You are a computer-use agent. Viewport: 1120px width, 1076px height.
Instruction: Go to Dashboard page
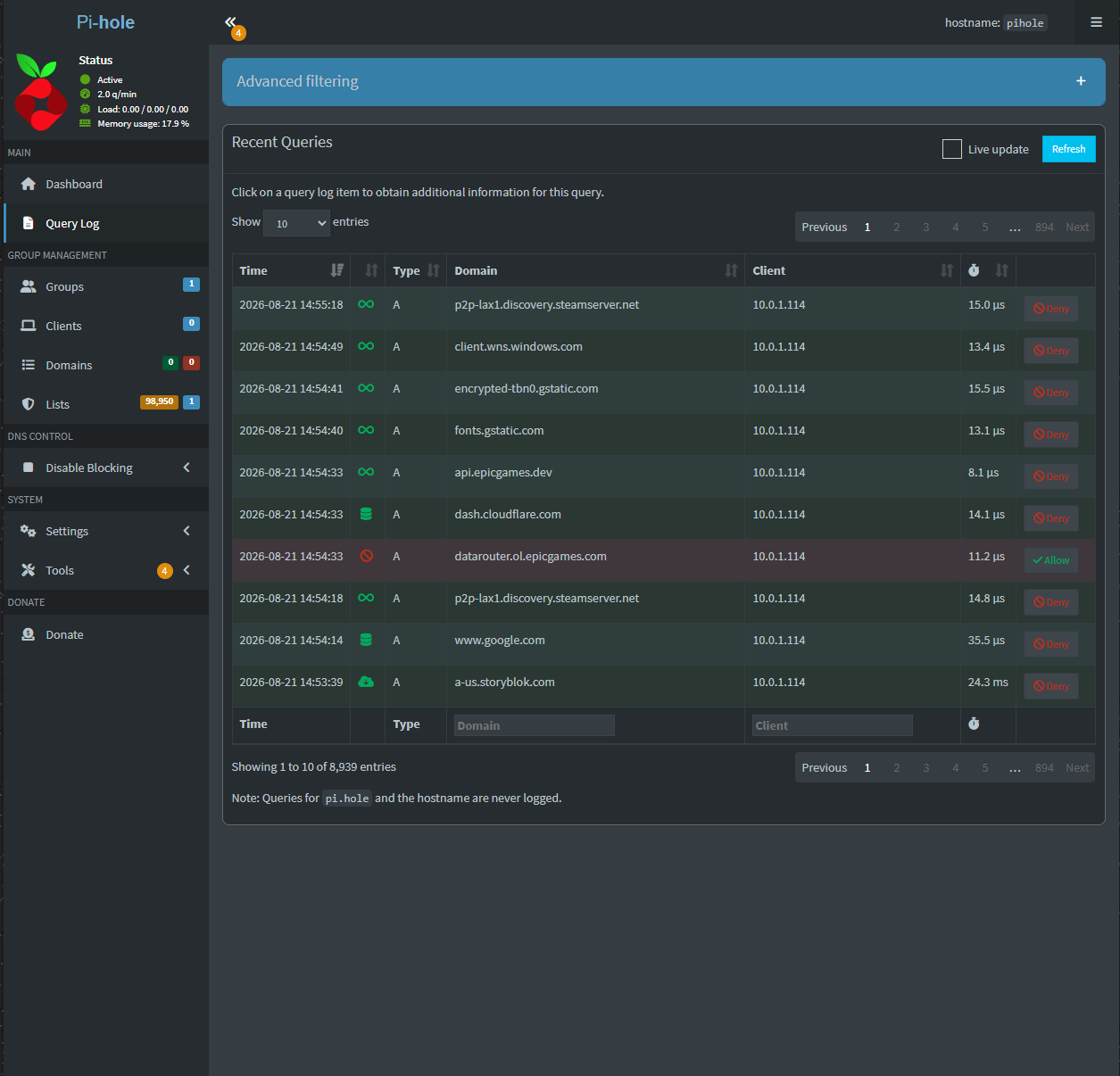tap(106, 184)
